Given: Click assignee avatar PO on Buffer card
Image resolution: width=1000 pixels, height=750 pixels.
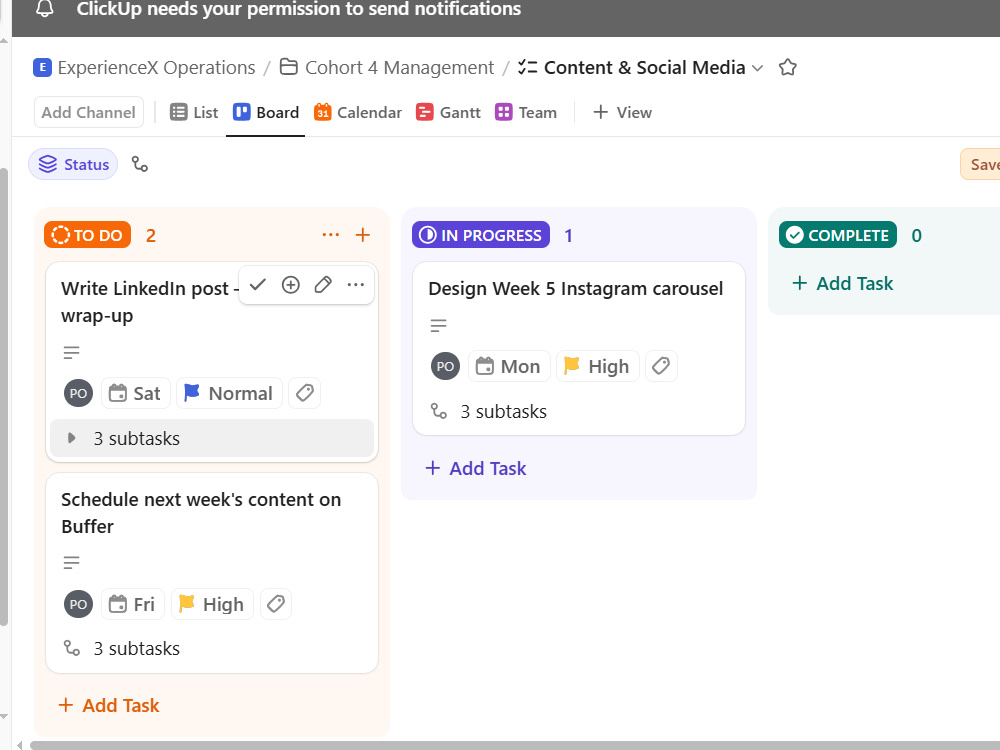Looking at the screenshot, I should point(78,604).
